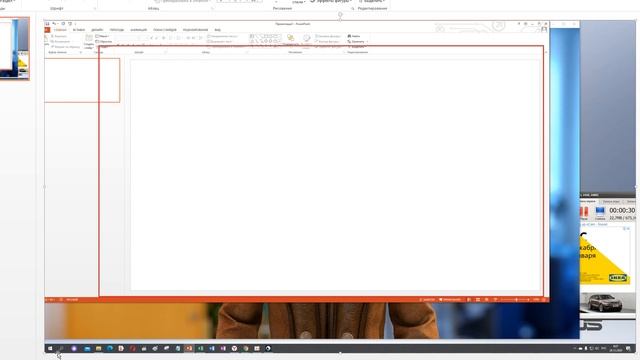The width and height of the screenshot is (640, 360).
Task: Click the Экспресс-стили quick styles icon
Action: tap(306, 39)
